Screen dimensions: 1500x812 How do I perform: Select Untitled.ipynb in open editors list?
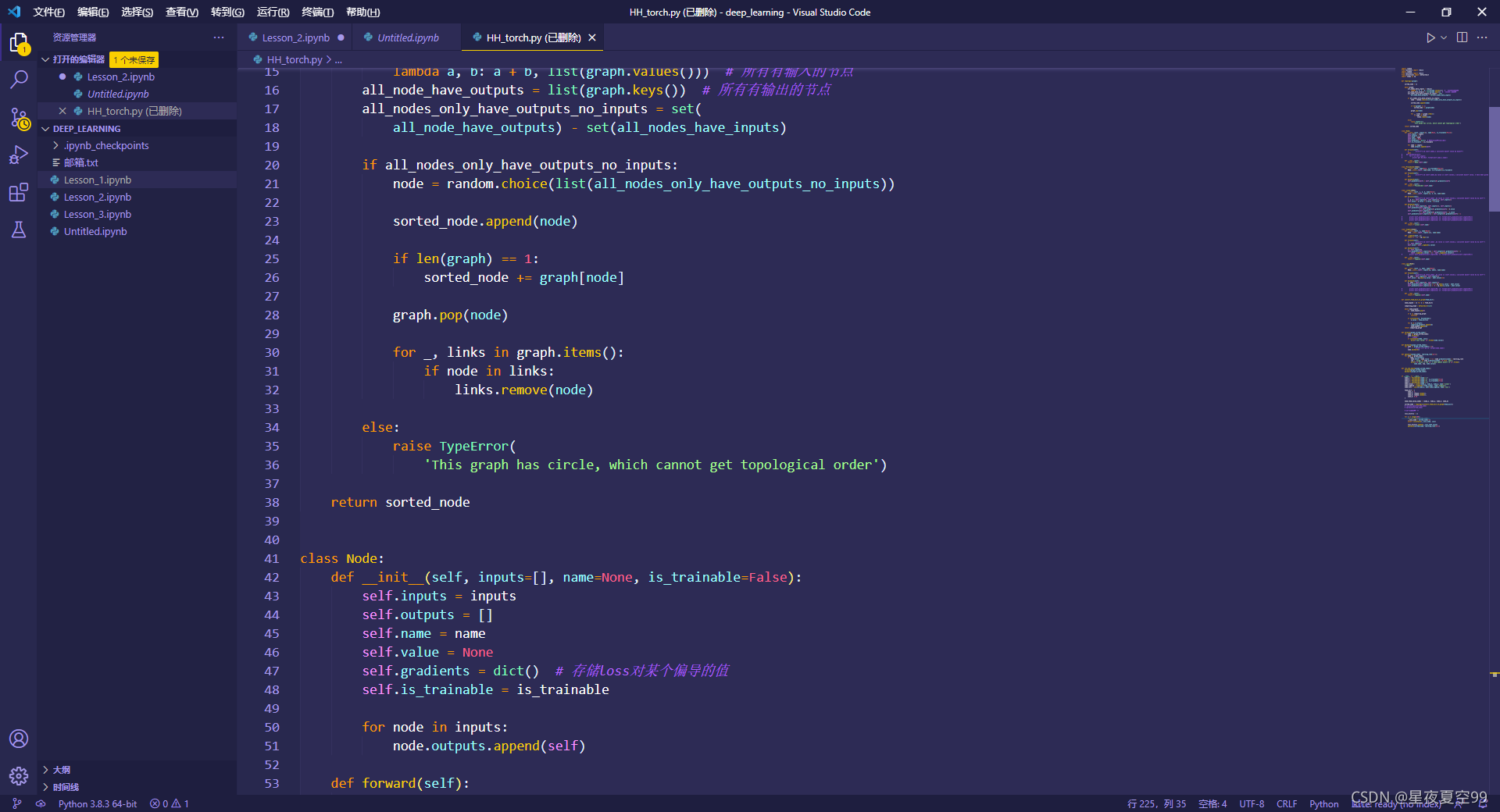pos(118,94)
